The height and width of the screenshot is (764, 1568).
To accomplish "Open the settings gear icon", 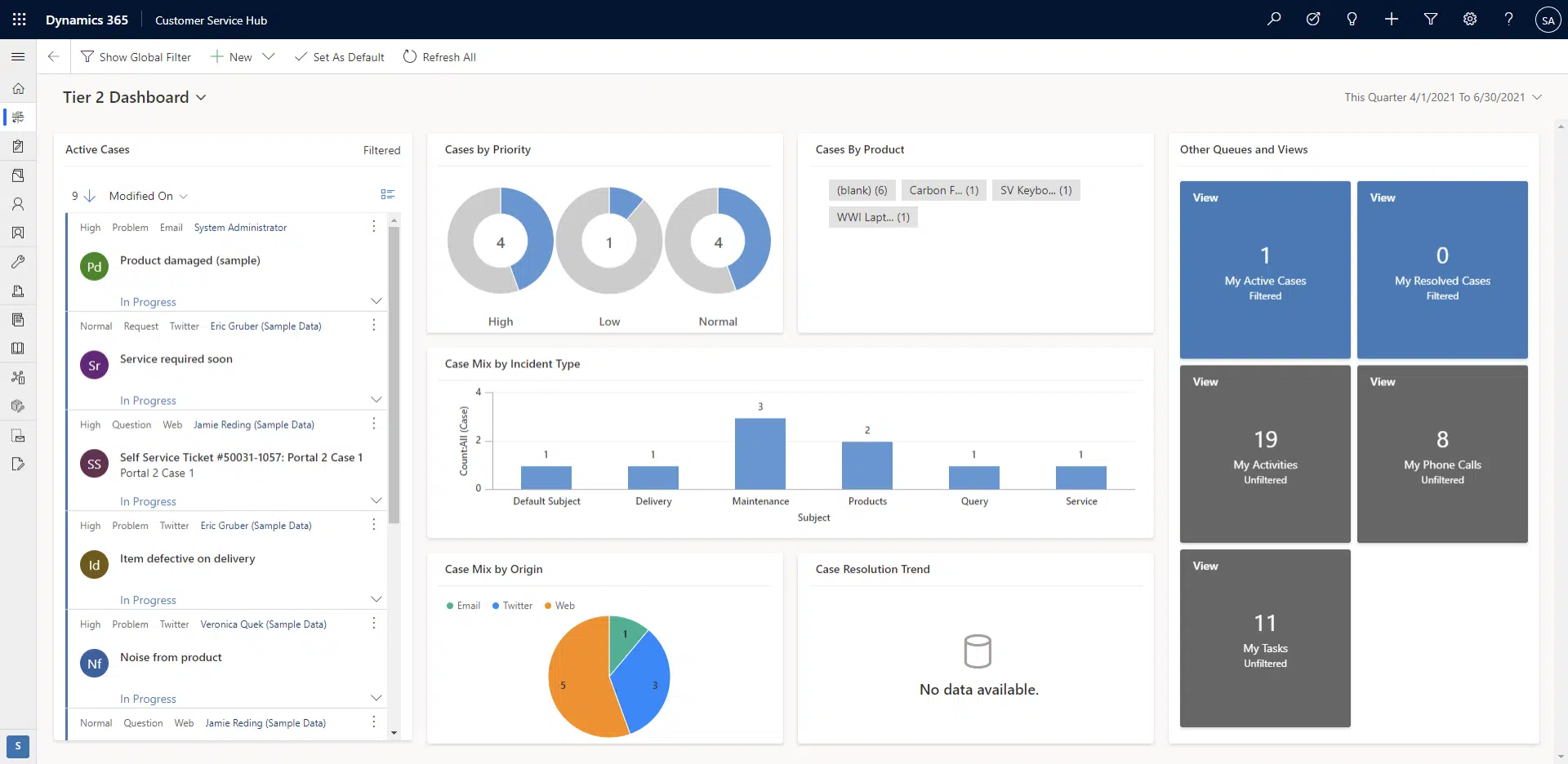I will [1470, 20].
